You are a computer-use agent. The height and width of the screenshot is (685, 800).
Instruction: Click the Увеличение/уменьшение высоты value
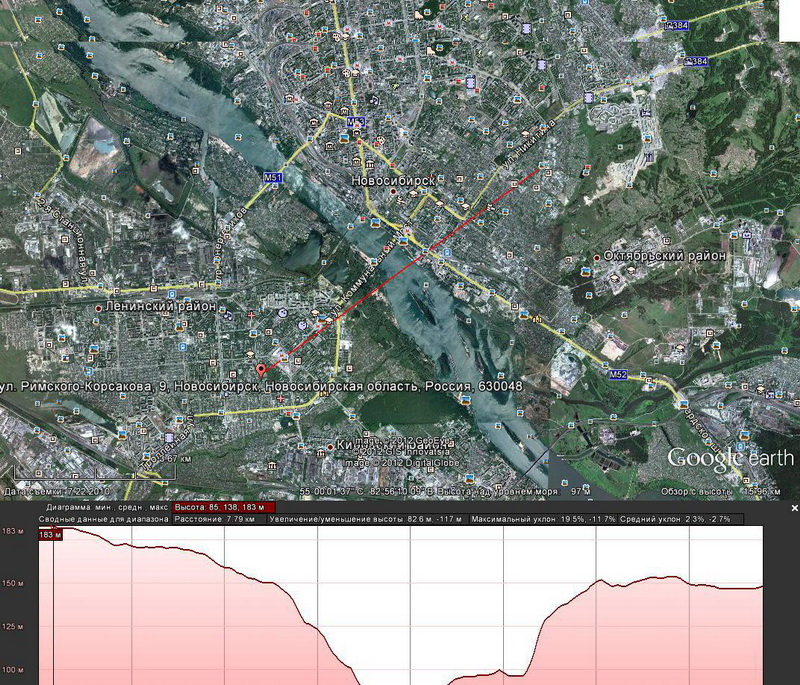point(365,519)
